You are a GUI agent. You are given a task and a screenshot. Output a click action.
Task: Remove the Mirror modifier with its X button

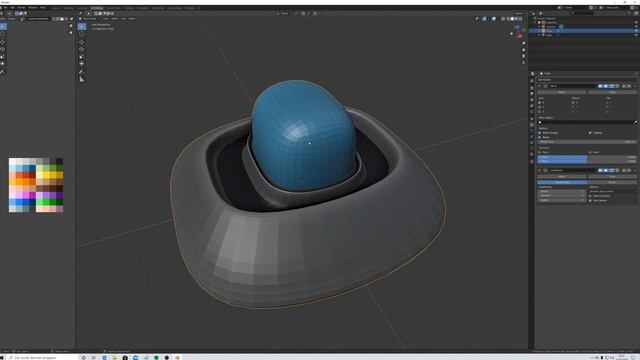coord(635,86)
